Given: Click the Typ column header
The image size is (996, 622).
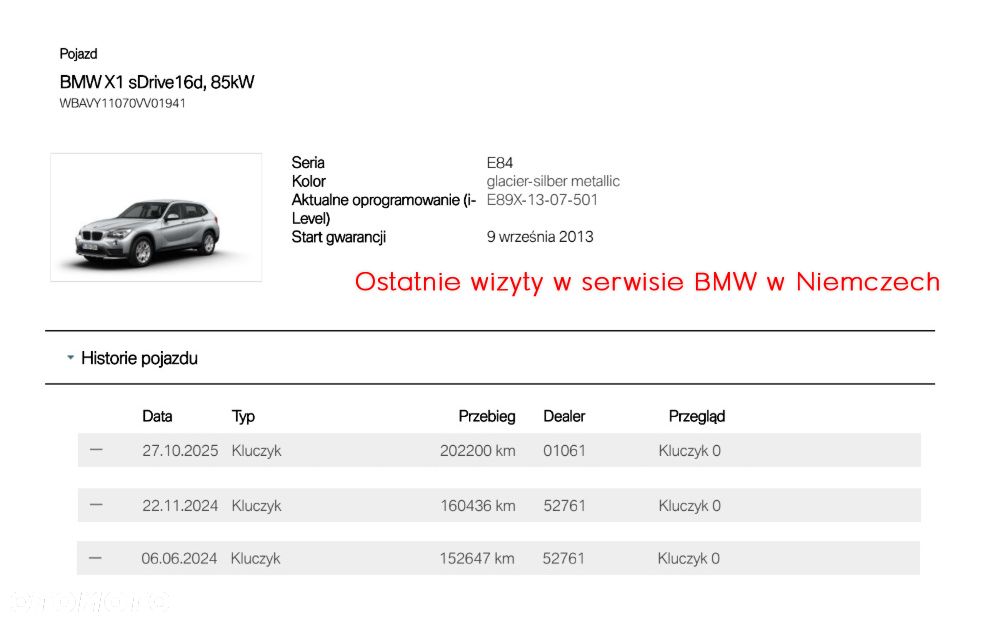Looking at the screenshot, I should coord(243,416).
